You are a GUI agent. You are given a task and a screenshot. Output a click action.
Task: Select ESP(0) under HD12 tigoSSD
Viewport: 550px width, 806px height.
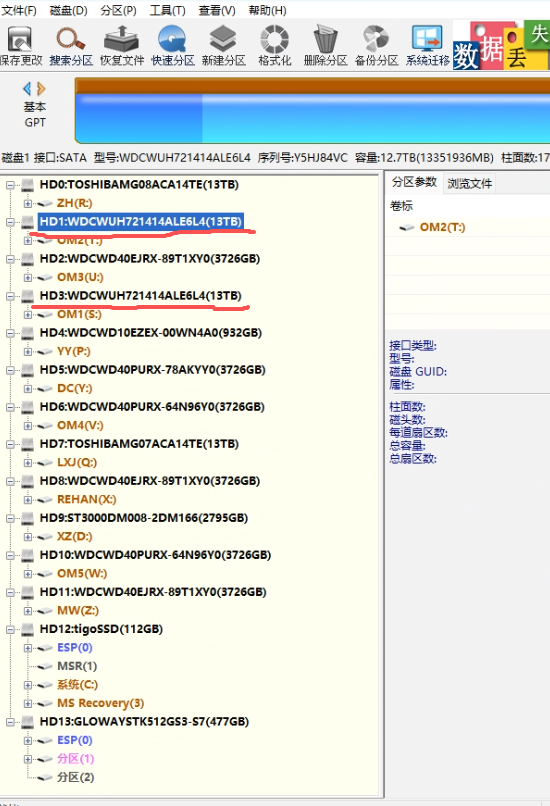75,647
